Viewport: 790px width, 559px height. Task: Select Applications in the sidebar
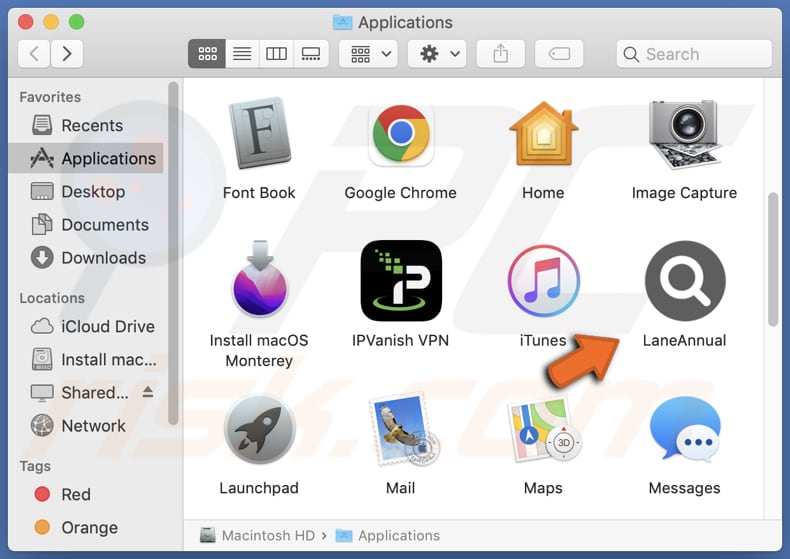coord(86,158)
